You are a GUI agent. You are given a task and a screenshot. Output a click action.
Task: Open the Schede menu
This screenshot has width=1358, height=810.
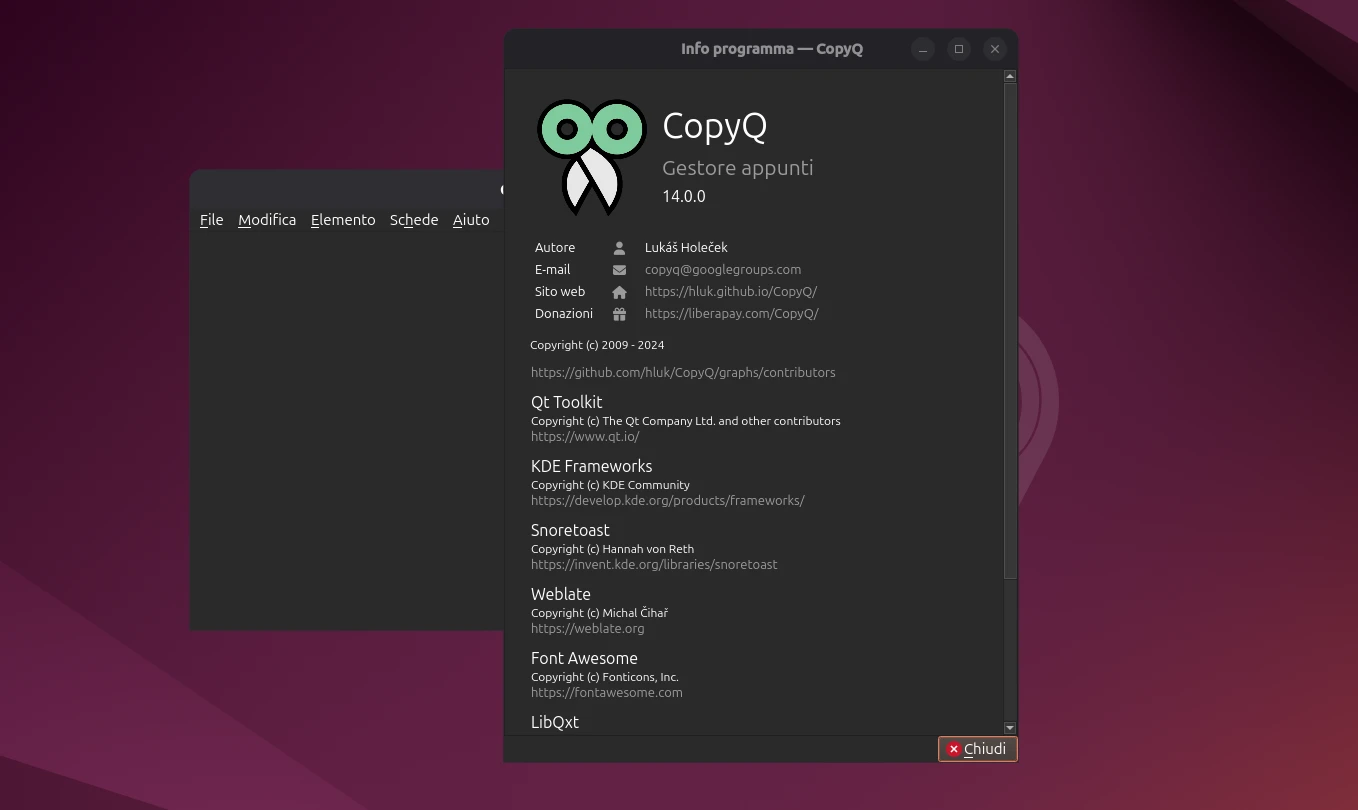click(x=413, y=220)
